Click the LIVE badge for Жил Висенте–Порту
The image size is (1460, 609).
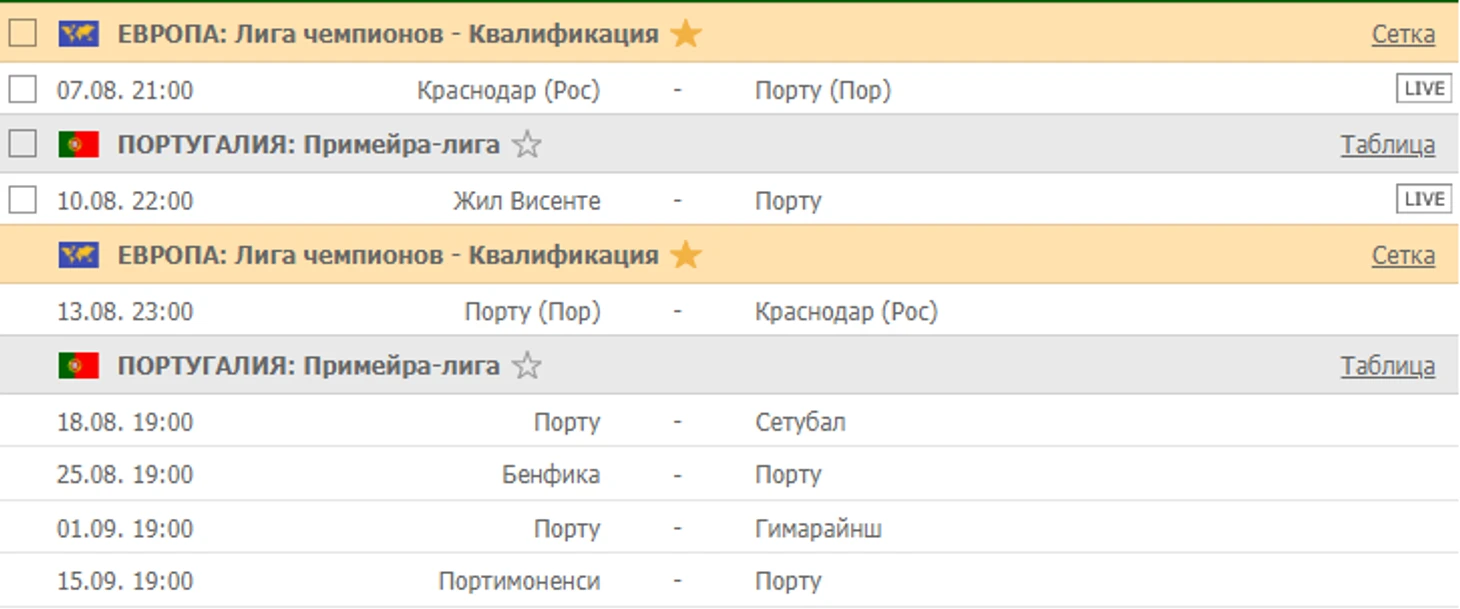coord(1423,200)
